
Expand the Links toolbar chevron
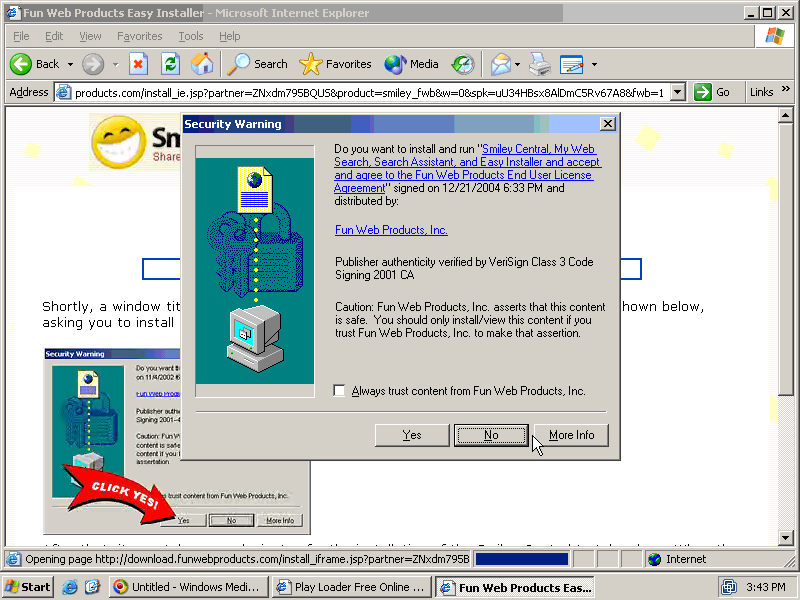tap(786, 89)
